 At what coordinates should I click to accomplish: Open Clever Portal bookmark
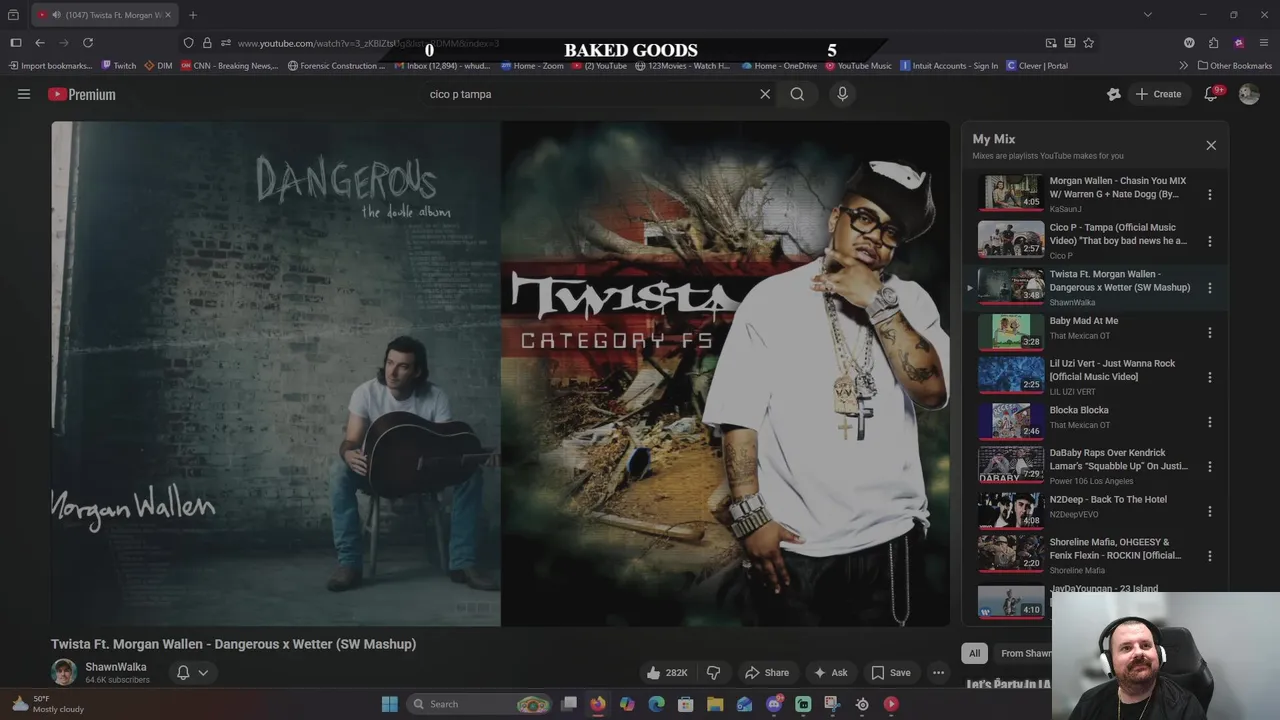click(x=1037, y=66)
